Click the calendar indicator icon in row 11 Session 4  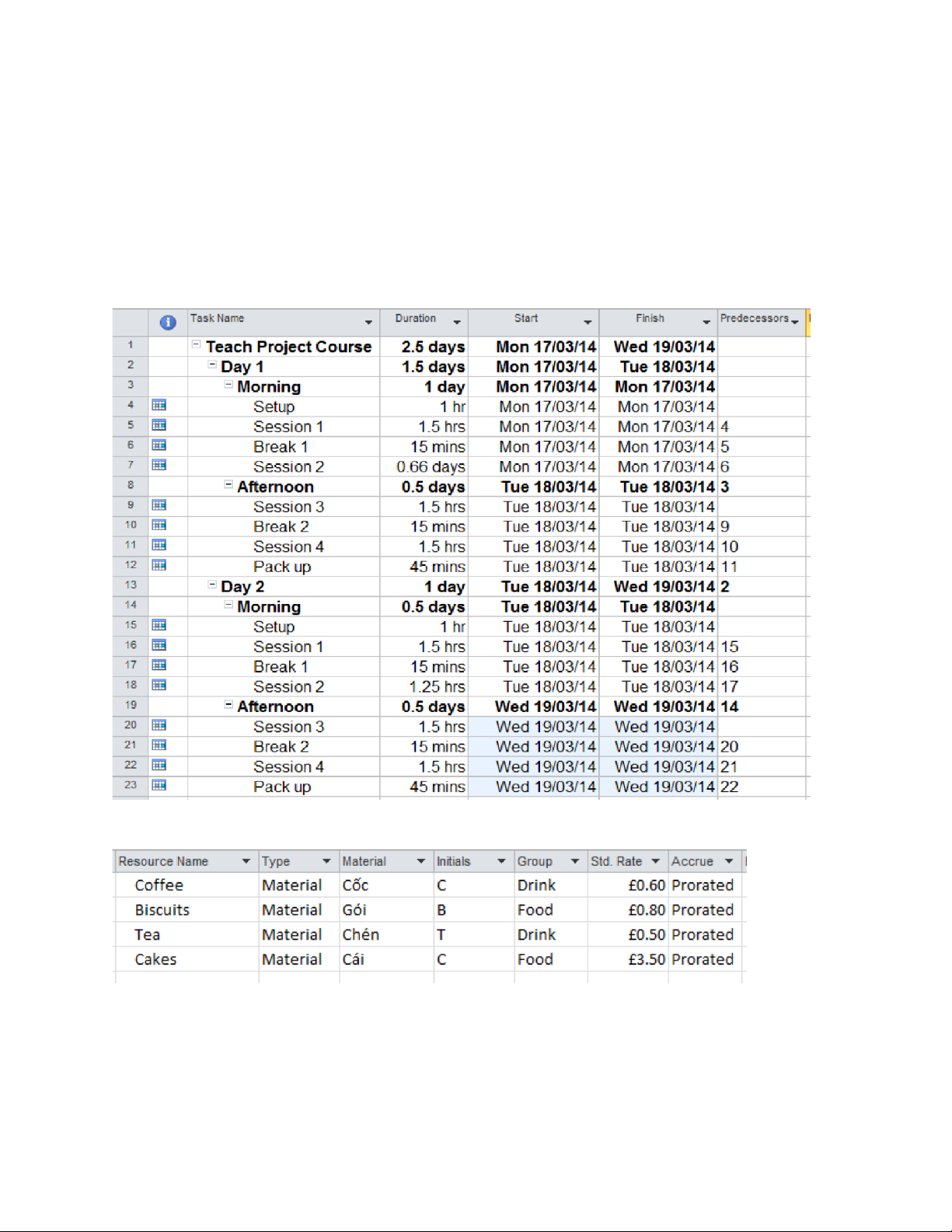tap(159, 545)
